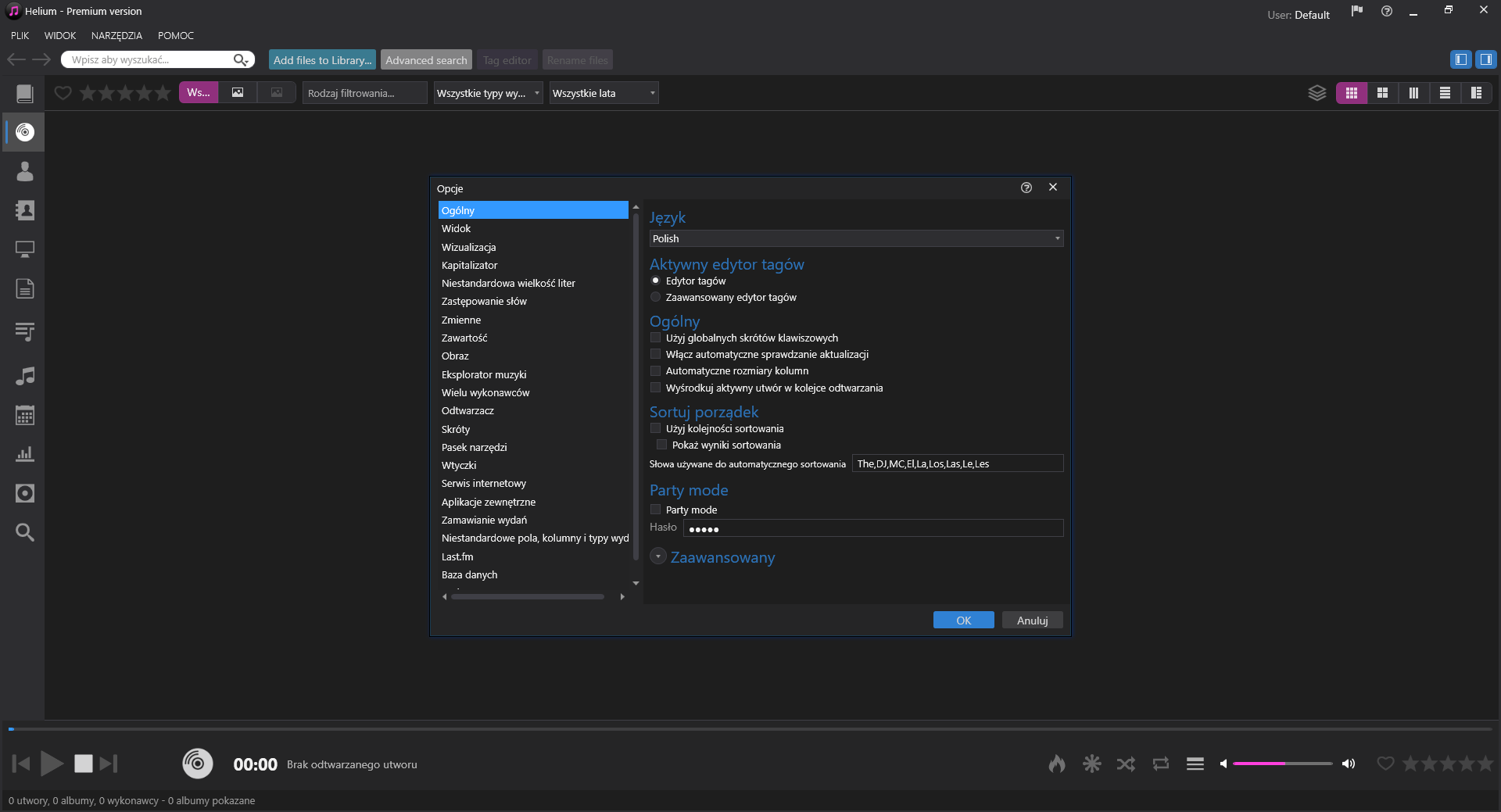Open the Artists view in the sidebar
Screen dimensions: 1501x812
25,171
